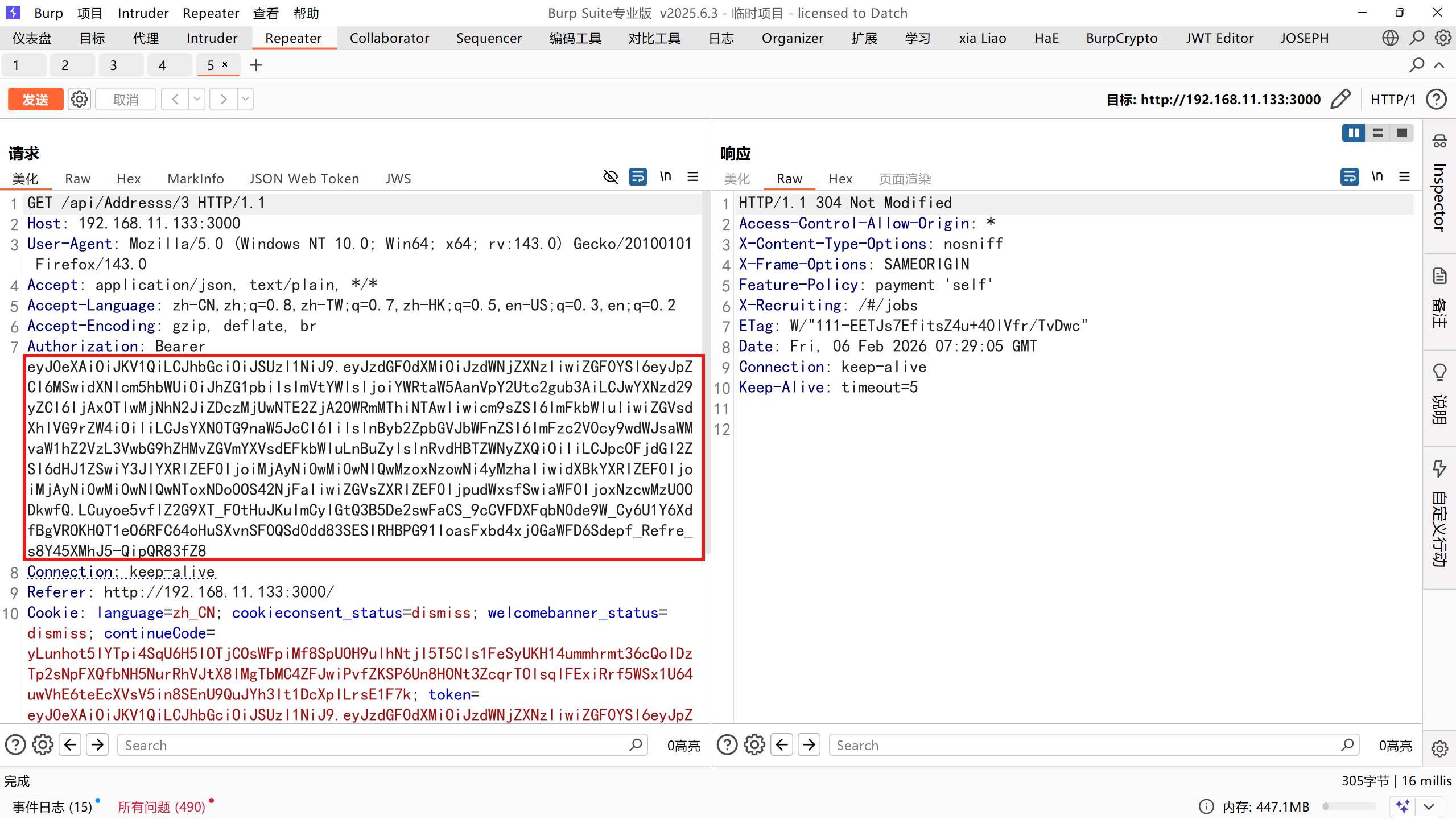Toggle hide non-printable characters eye icon in request
The height and width of the screenshot is (819, 1456).
(611, 177)
